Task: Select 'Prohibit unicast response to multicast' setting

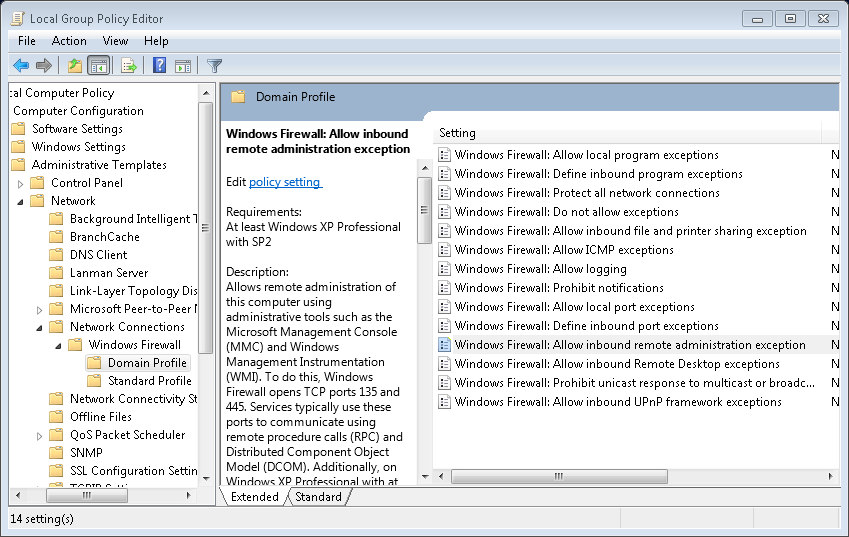Action: [635, 383]
